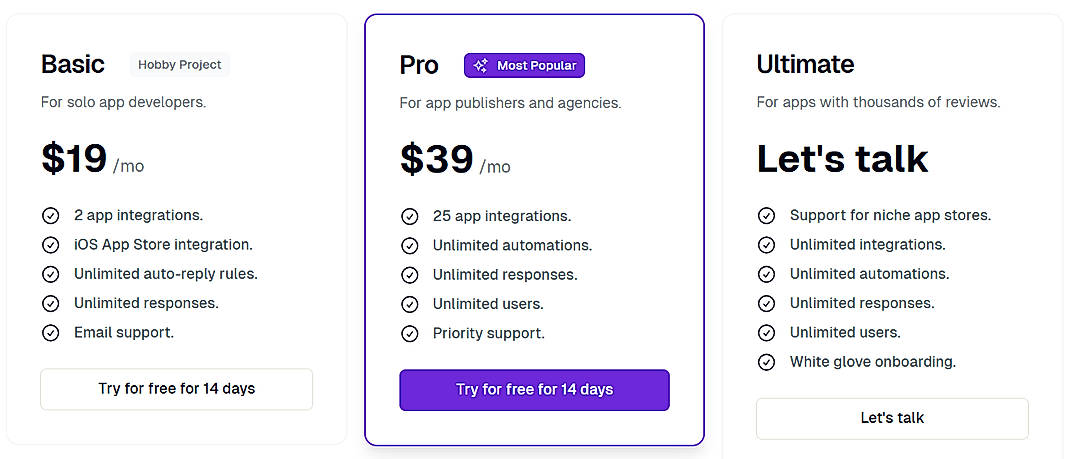Click the Hobby Project badge
Image resolution: width=1070 pixels, height=459 pixels.
pyautogui.click(x=180, y=65)
